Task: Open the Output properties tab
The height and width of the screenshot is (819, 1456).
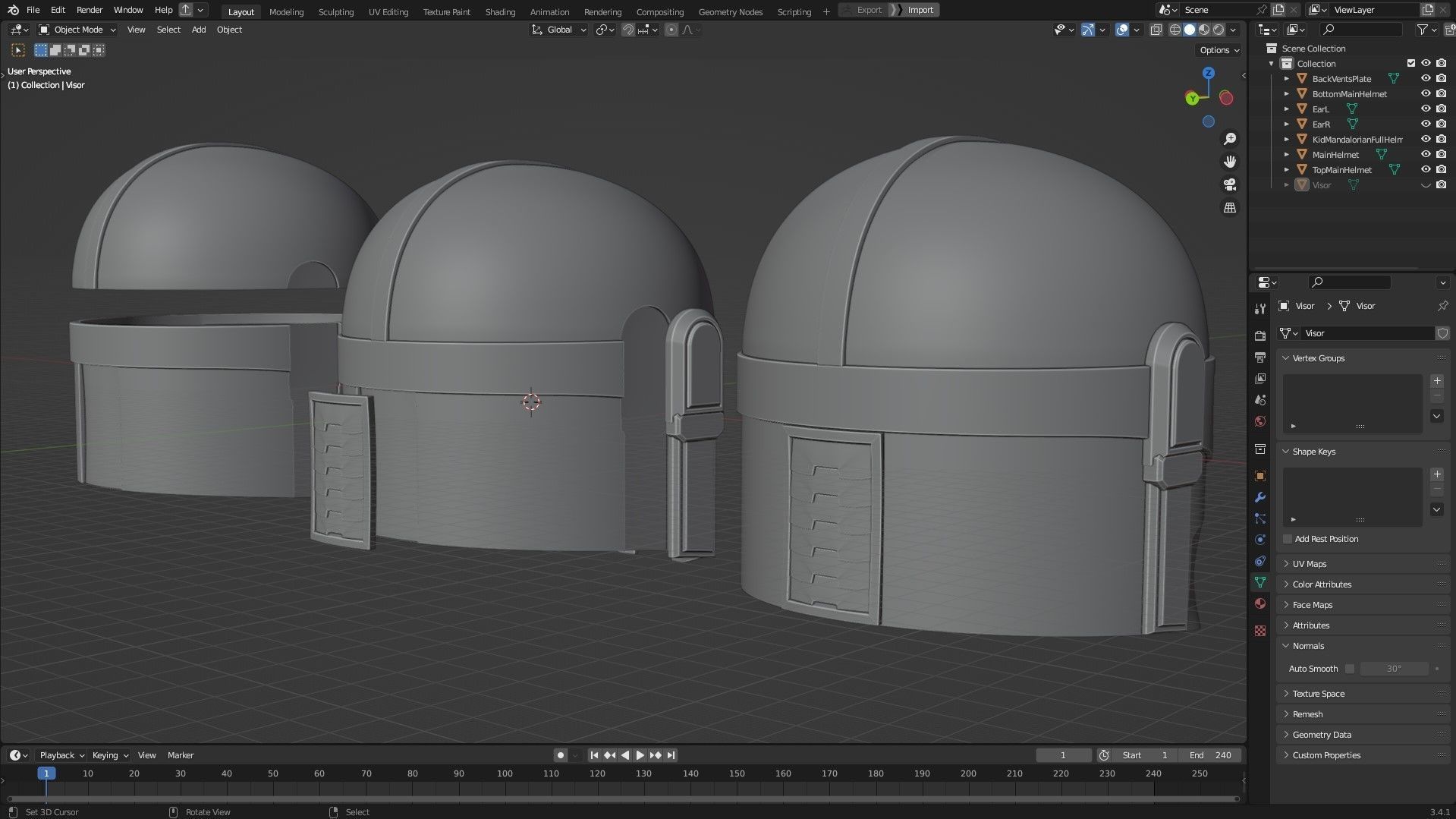Action: point(1260,357)
